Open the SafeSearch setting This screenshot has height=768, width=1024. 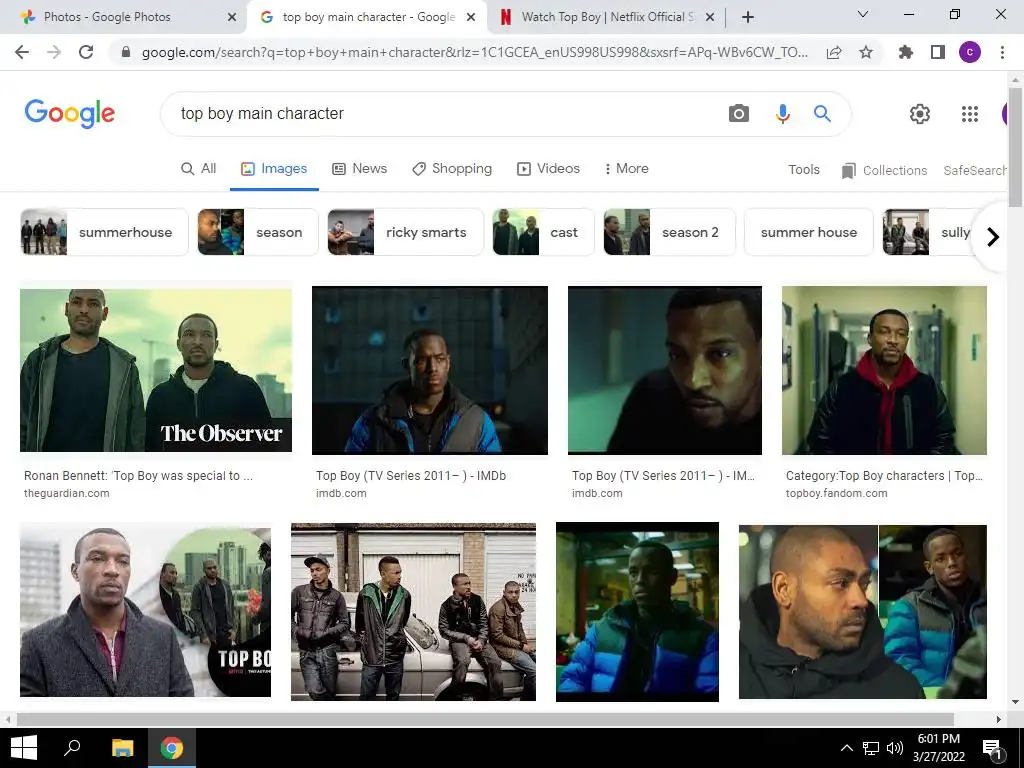974,170
